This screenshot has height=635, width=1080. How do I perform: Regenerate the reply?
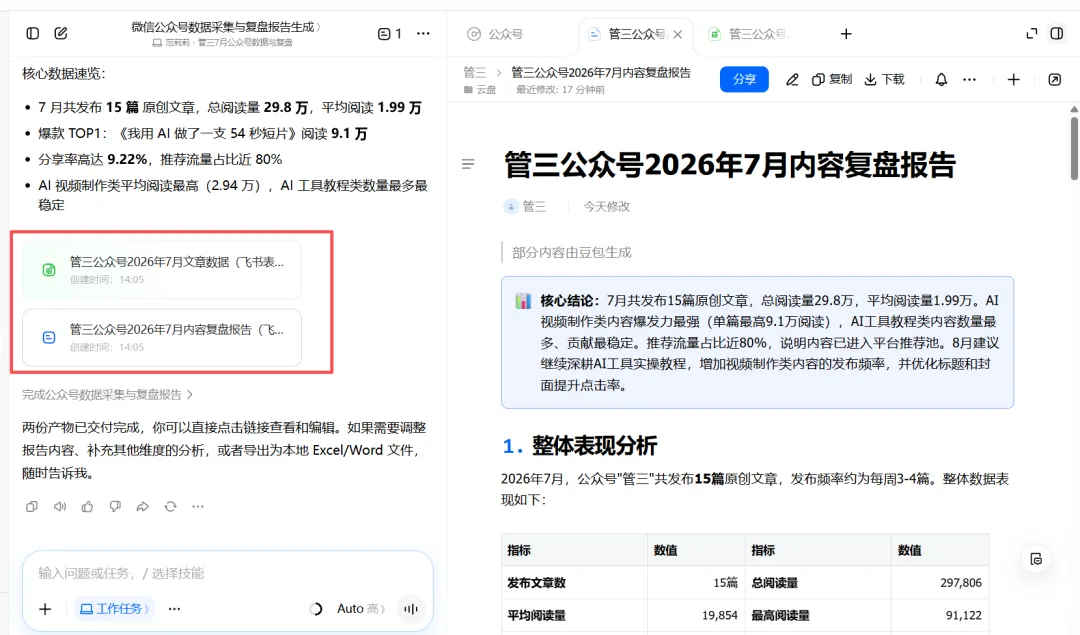(x=170, y=507)
